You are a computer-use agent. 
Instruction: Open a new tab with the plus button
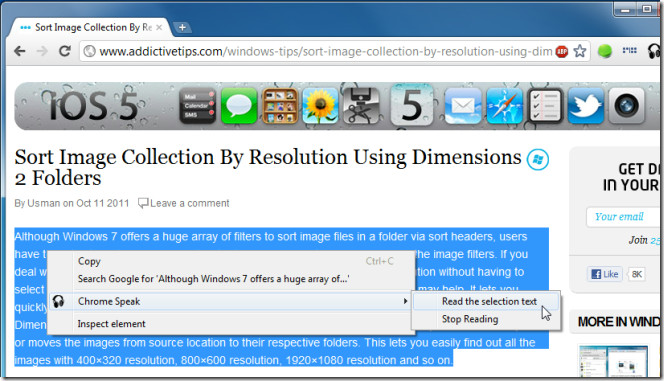182,28
